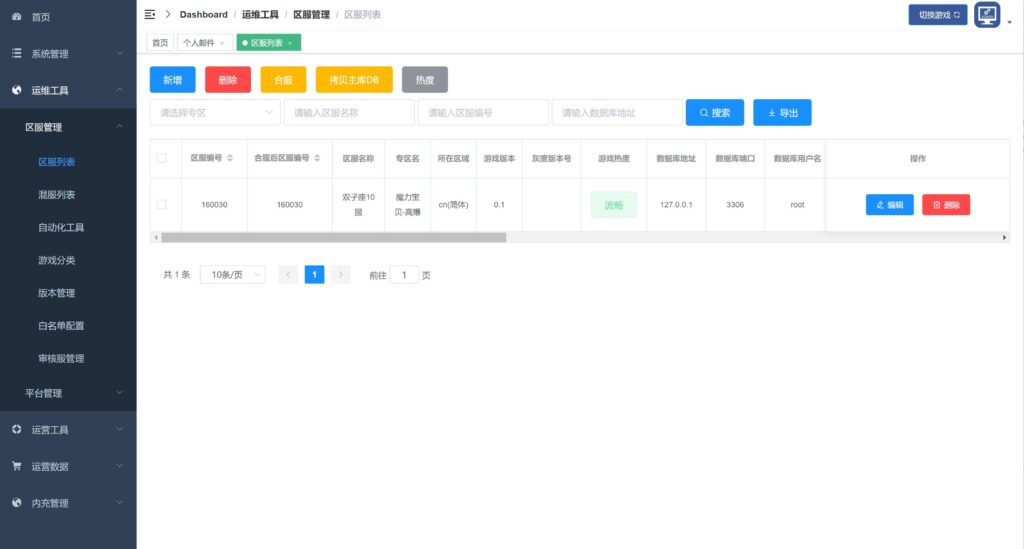The image size is (1024, 549).
Task: Open 自动化工具 in the sidebar
Action: [x=61, y=227]
